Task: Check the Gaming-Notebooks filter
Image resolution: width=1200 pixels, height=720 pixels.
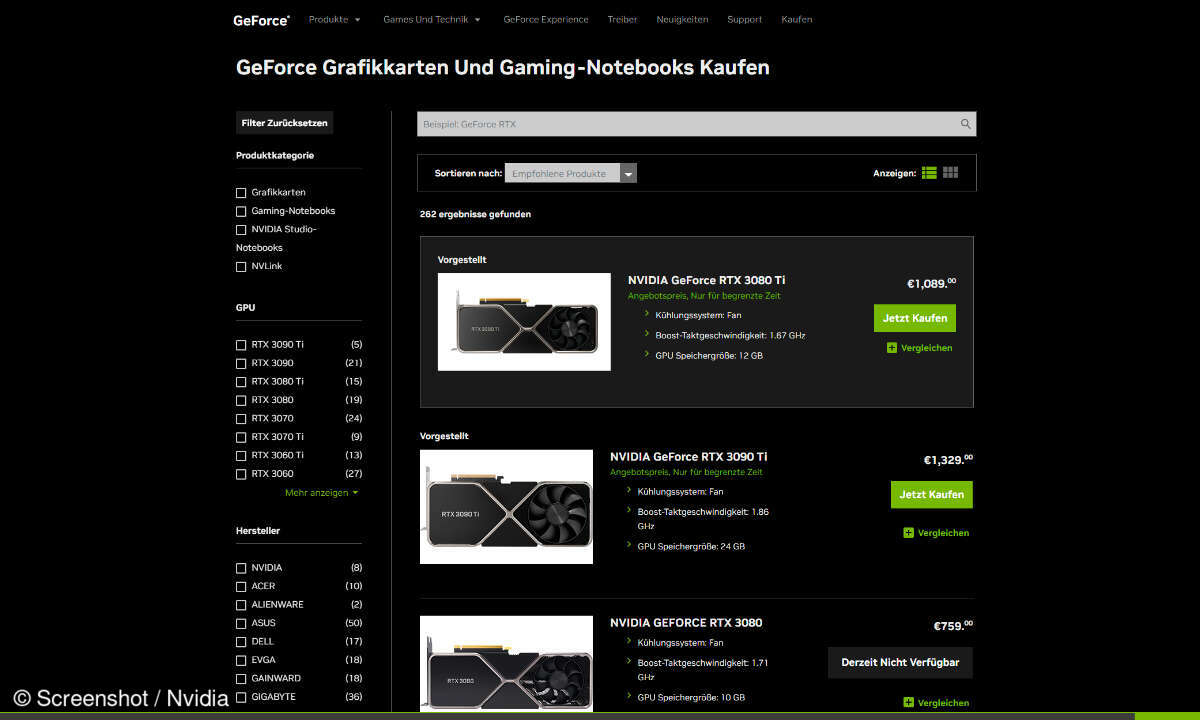Action: tap(241, 211)
